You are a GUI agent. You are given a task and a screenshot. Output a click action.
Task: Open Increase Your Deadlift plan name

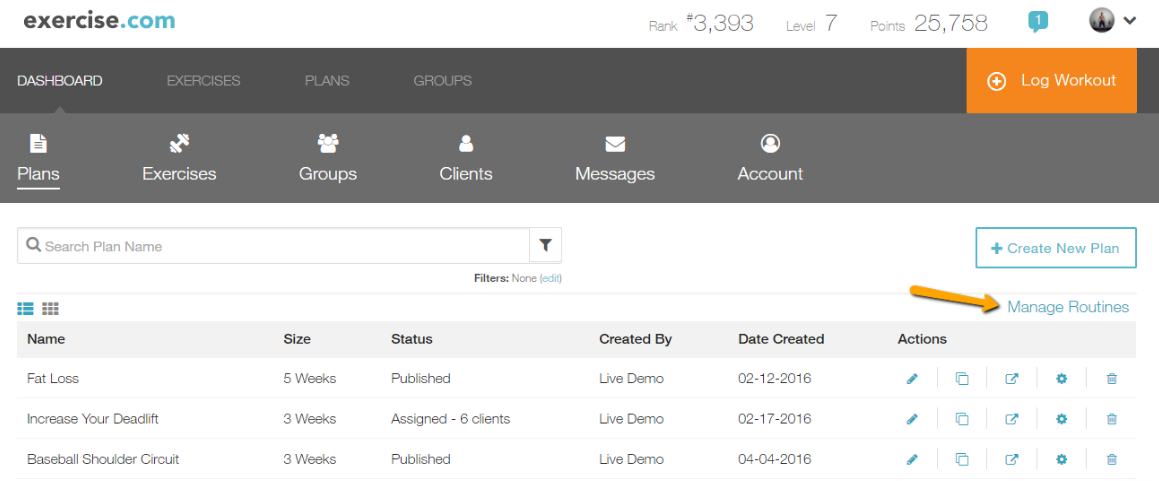tap(92, 419)
